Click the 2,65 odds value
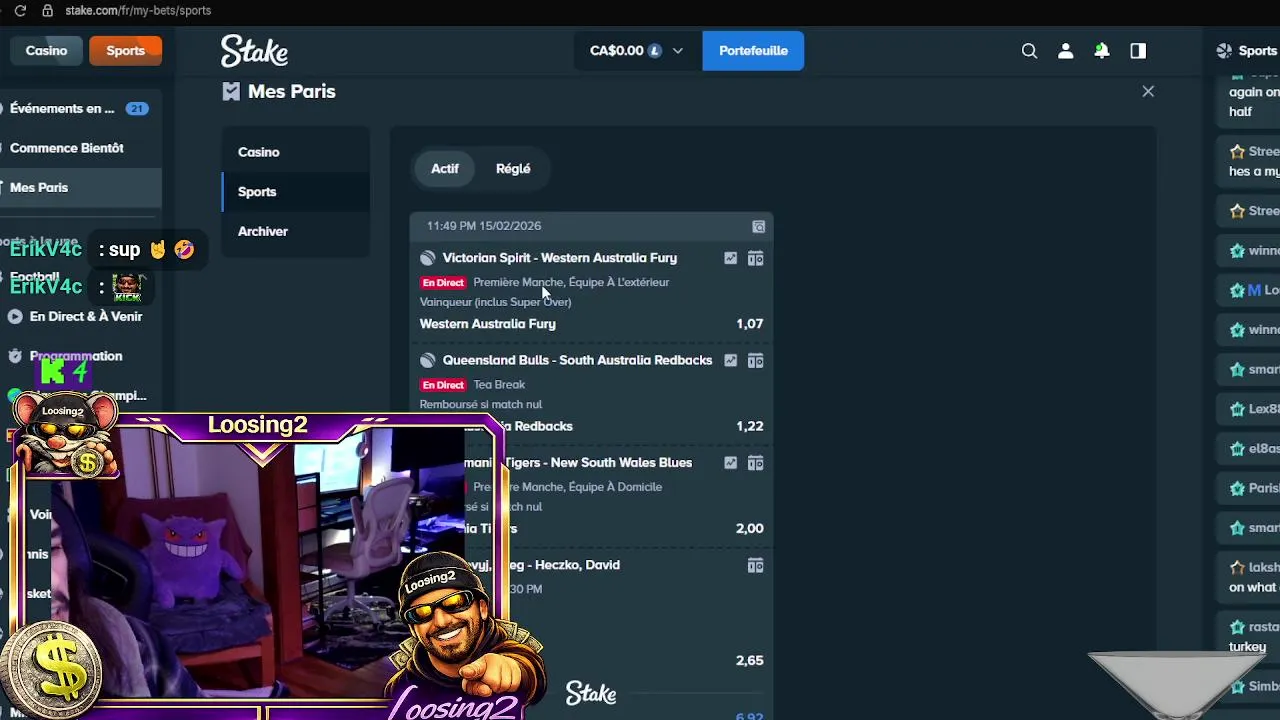 coord(749,661)
